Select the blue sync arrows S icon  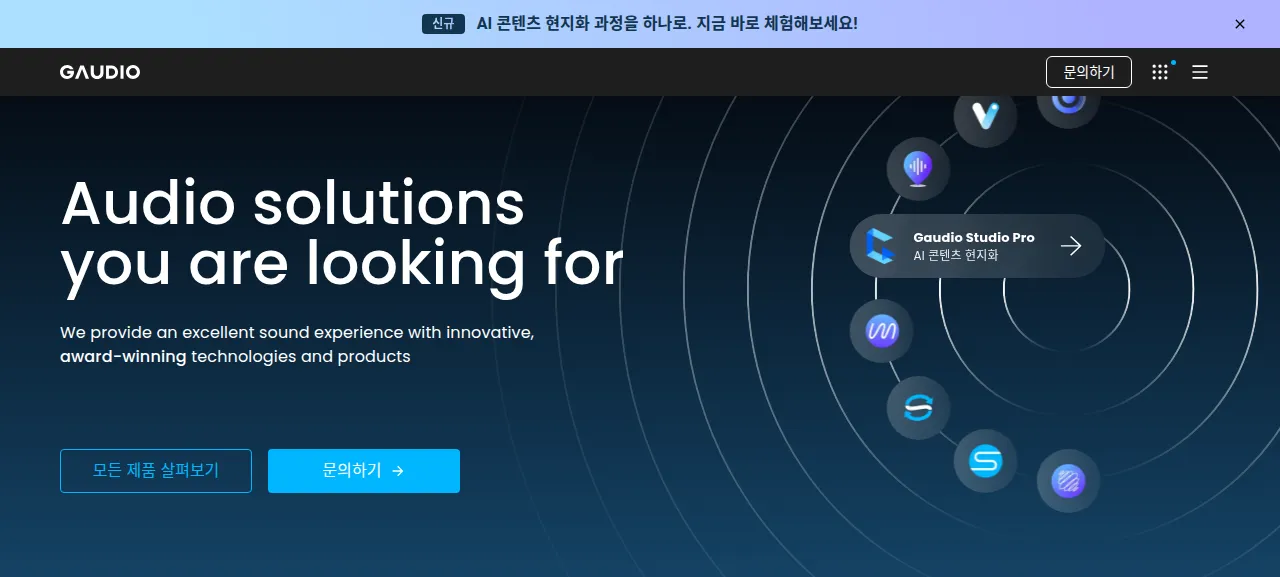pos(918,408)
